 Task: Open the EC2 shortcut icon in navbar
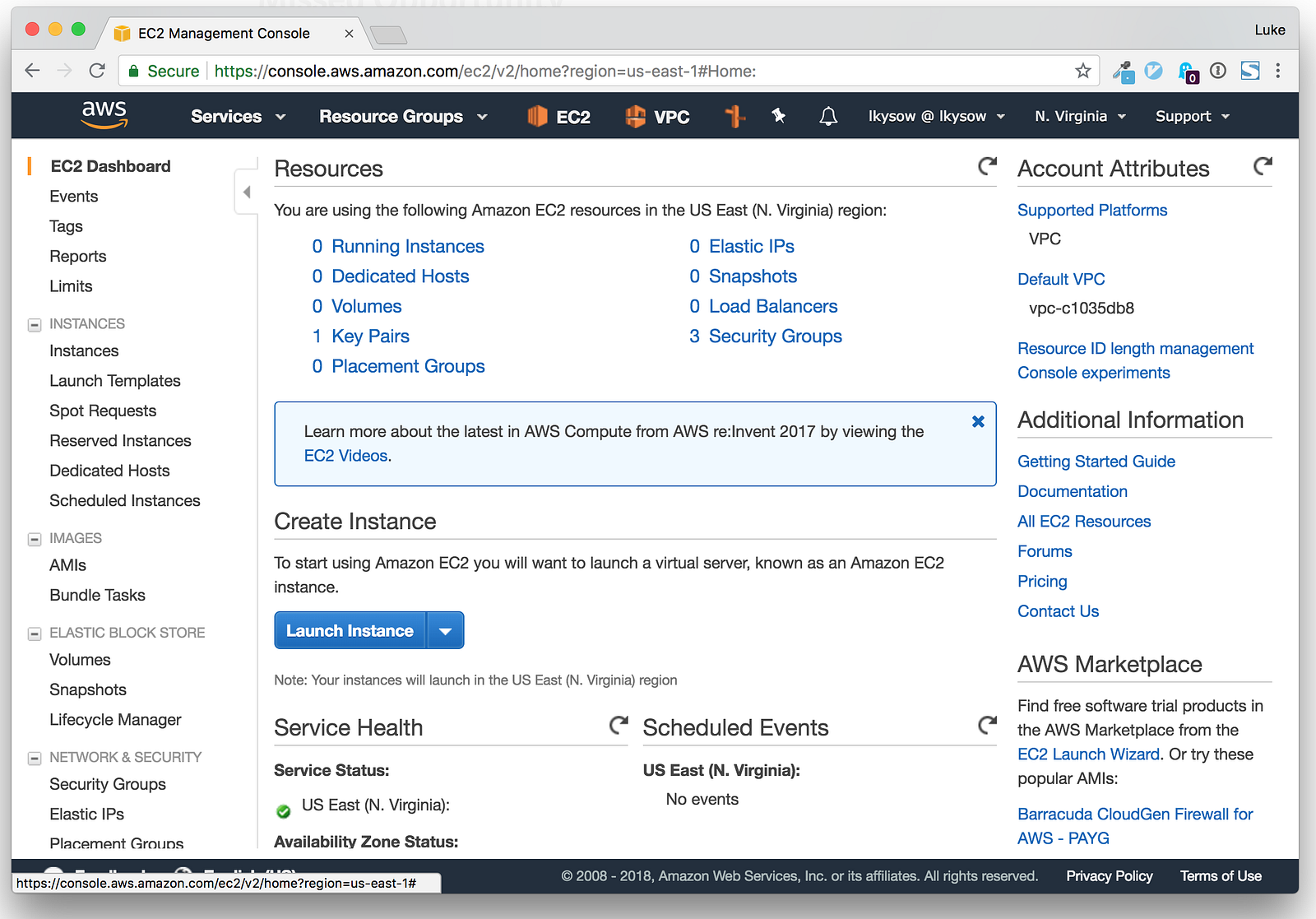pos(559,117)
